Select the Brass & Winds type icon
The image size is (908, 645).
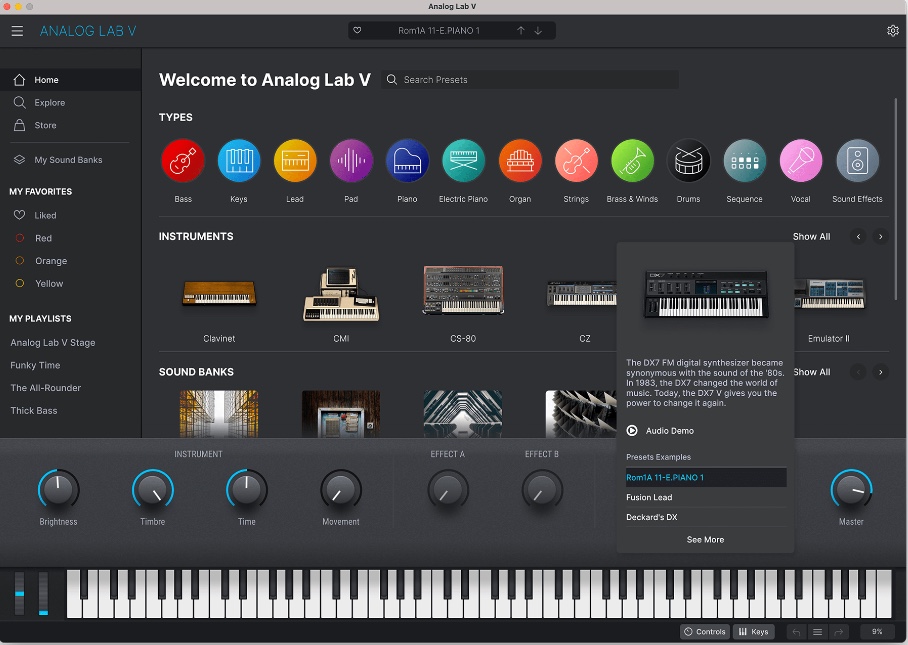632,160
